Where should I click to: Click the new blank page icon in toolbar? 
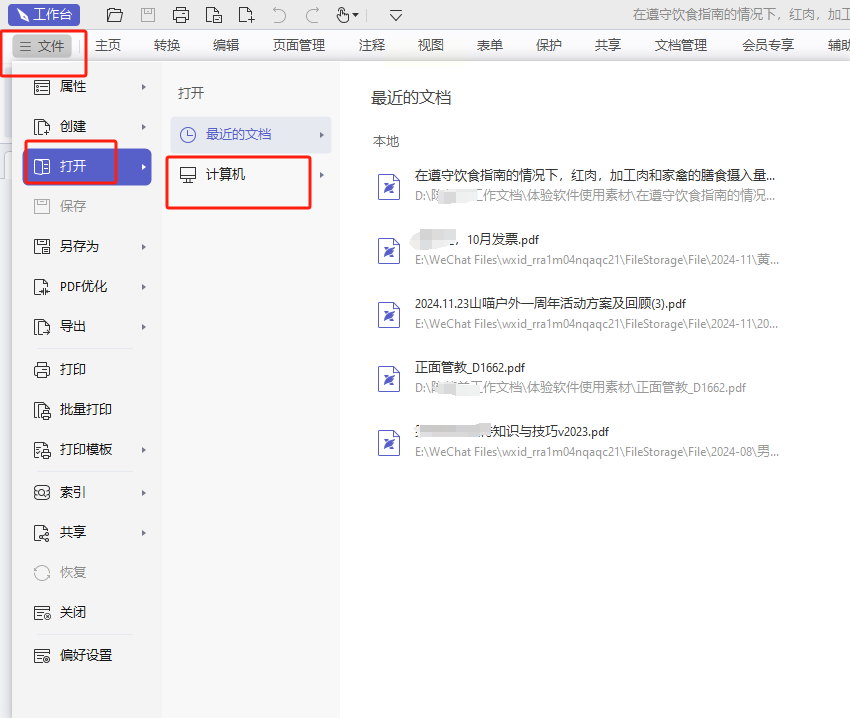tap(246, 15)
